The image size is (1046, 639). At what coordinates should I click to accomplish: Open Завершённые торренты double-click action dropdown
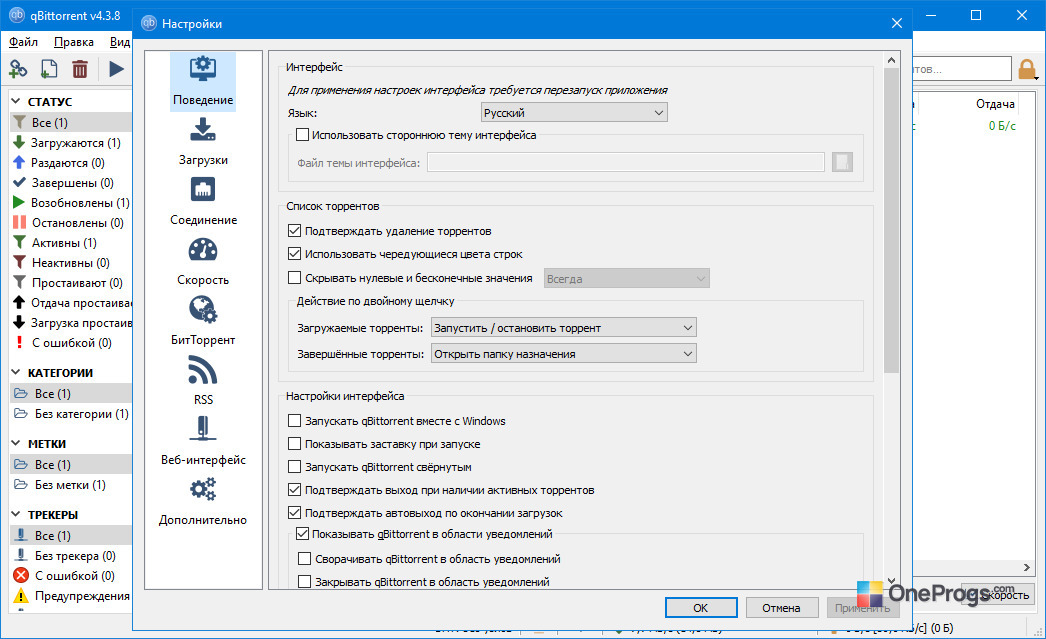click(564, 354)
